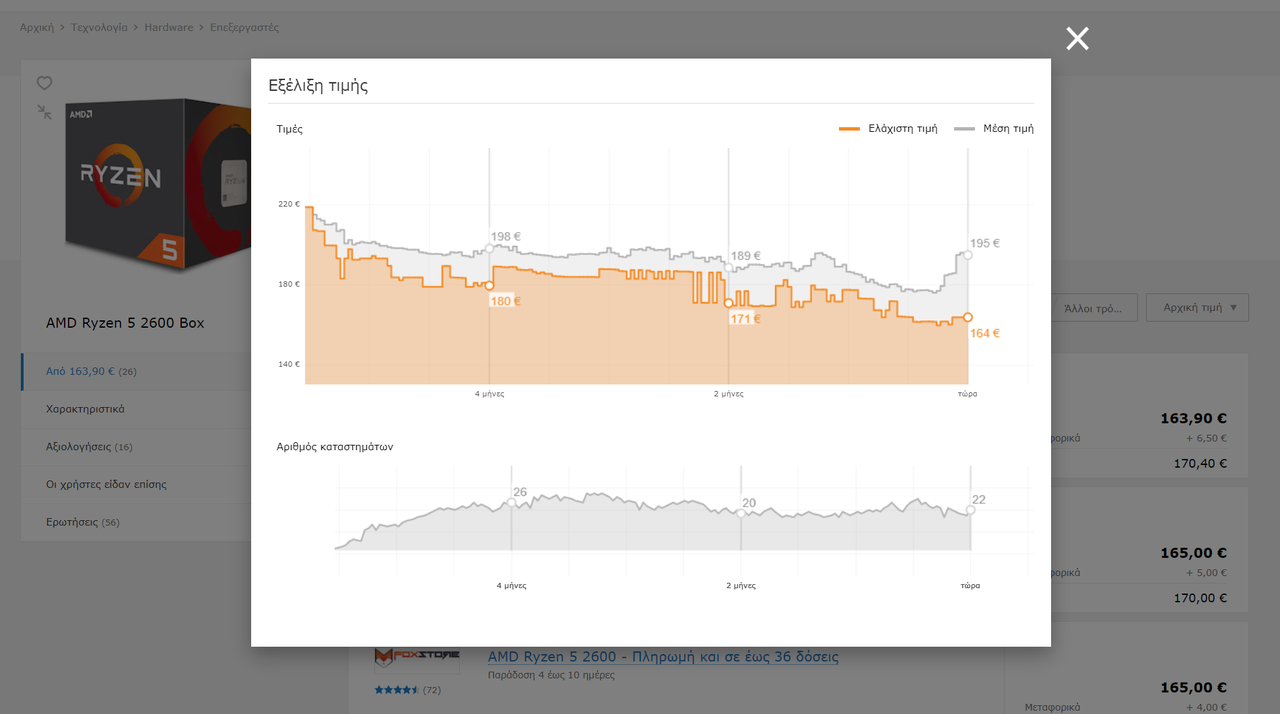Close the price history popup

click(1077, 39)
